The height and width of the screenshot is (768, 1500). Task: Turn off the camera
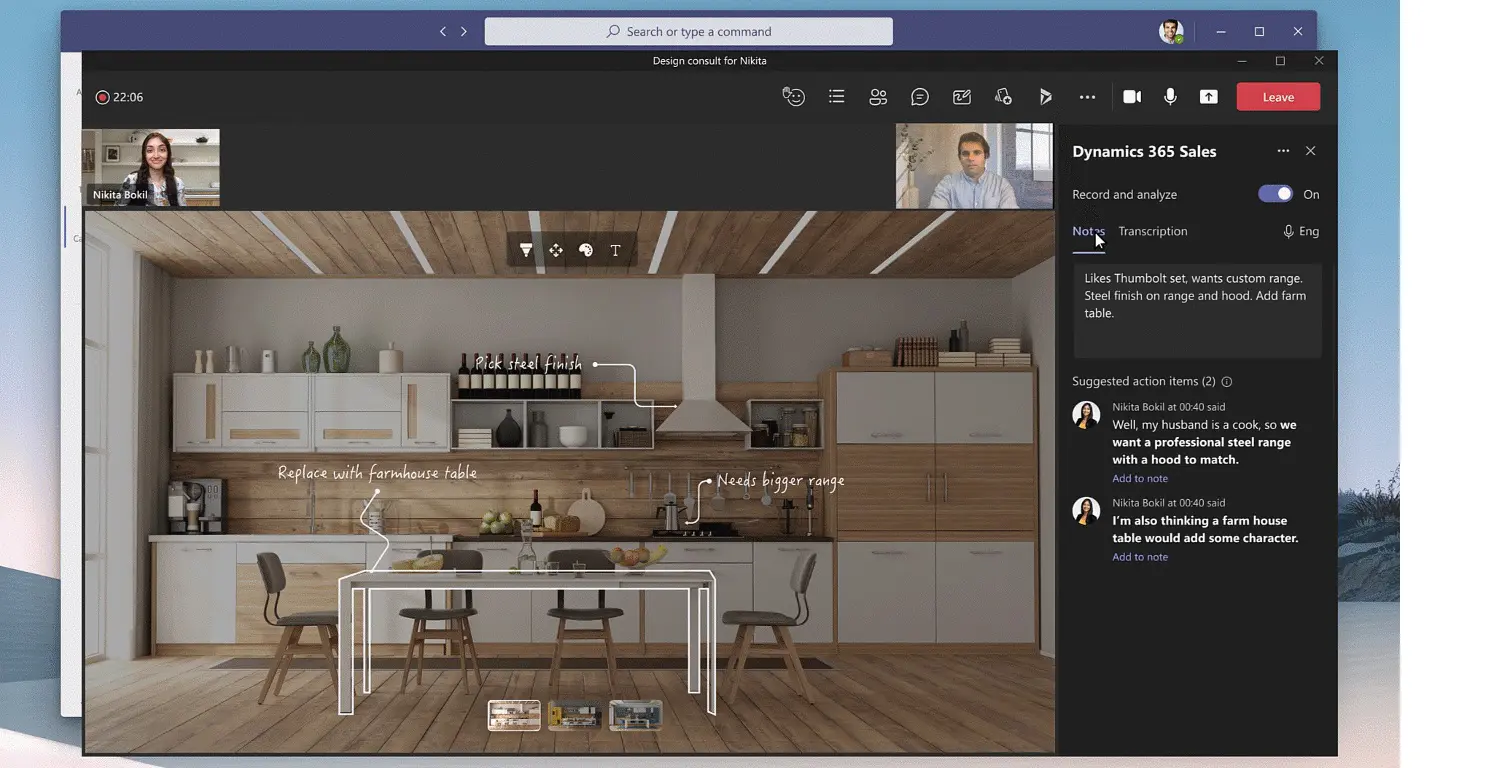(1131, 96)
